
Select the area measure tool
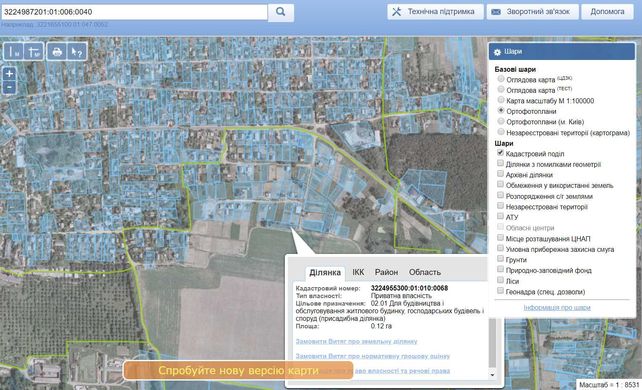pos(34,52)
